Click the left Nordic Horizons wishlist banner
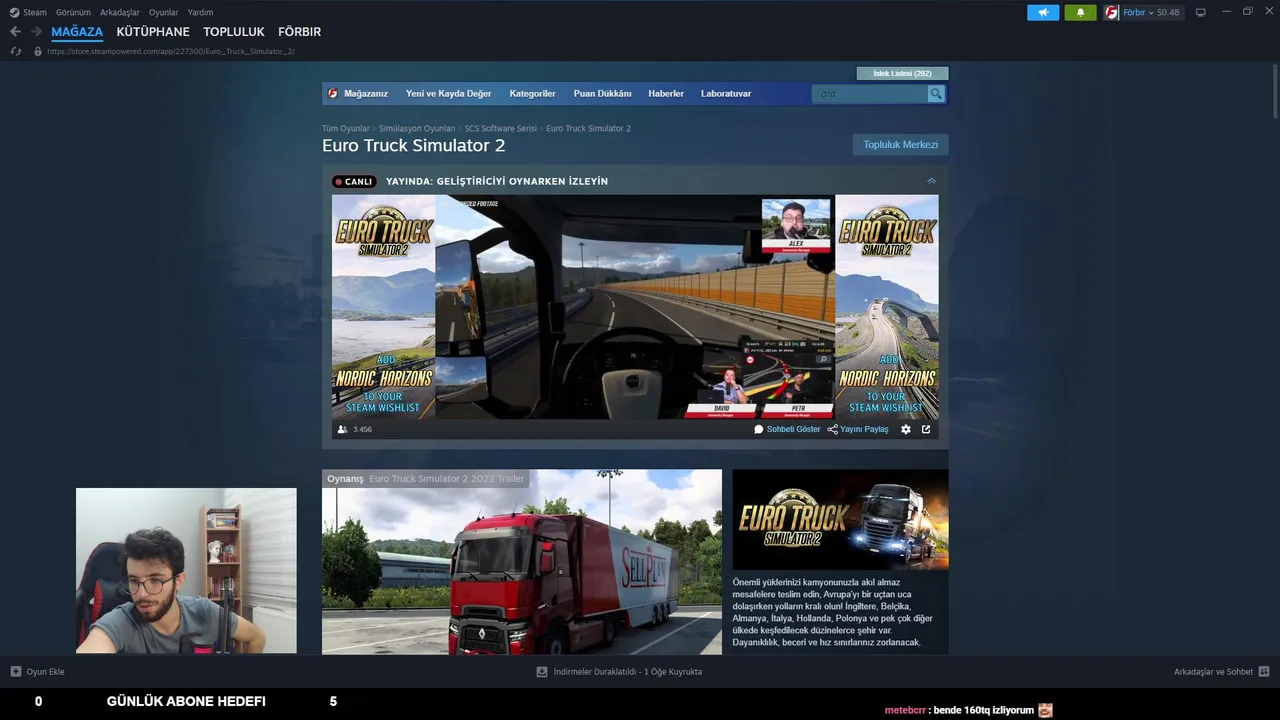 [384, 306]
